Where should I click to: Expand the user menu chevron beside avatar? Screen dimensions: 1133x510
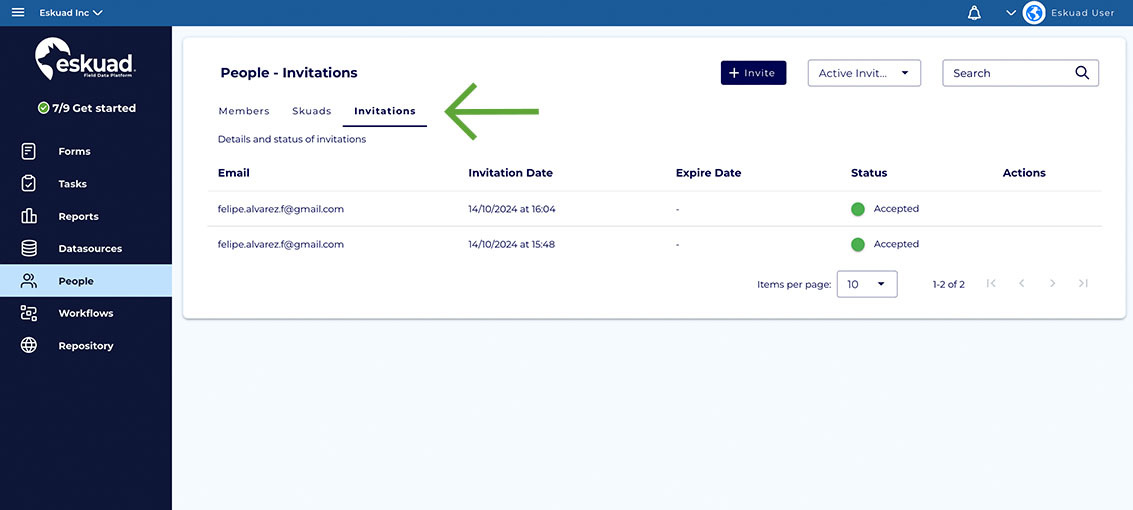[x=1011, y=13]
